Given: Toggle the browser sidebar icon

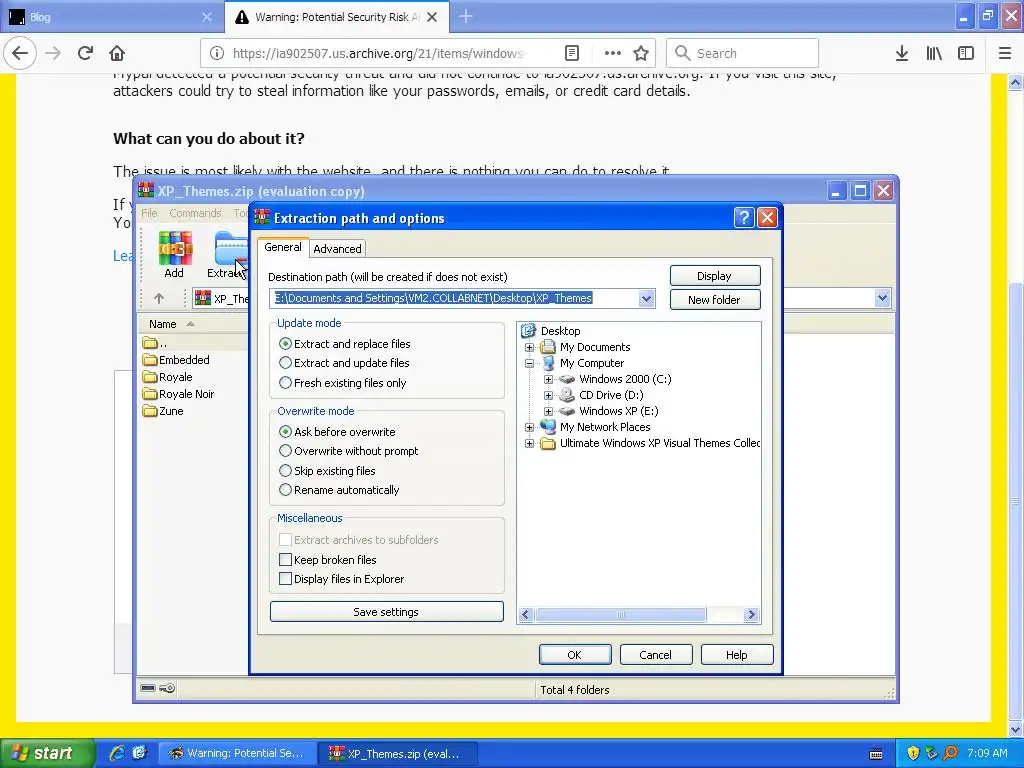Looking at the screenshot, I should (966, 54).
